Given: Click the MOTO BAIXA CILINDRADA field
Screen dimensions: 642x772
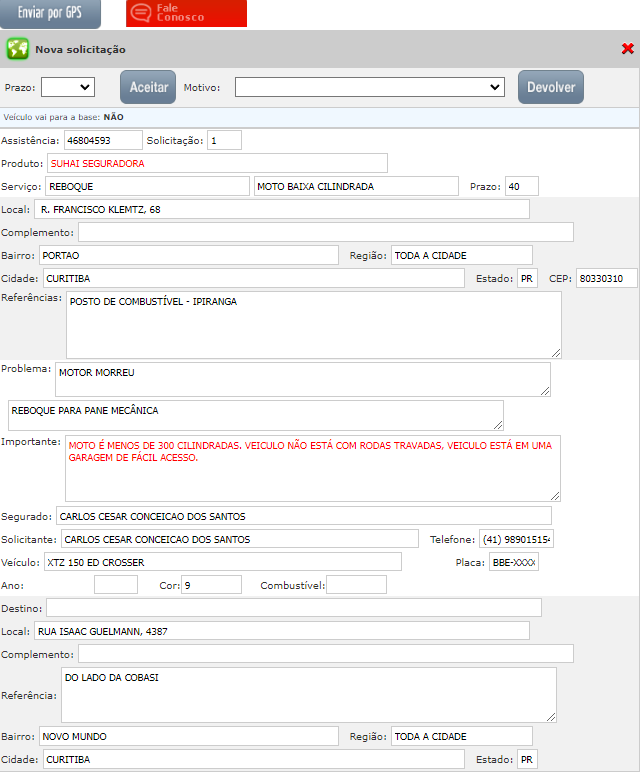Looking at the screenshot, I should tap(356, 187).
